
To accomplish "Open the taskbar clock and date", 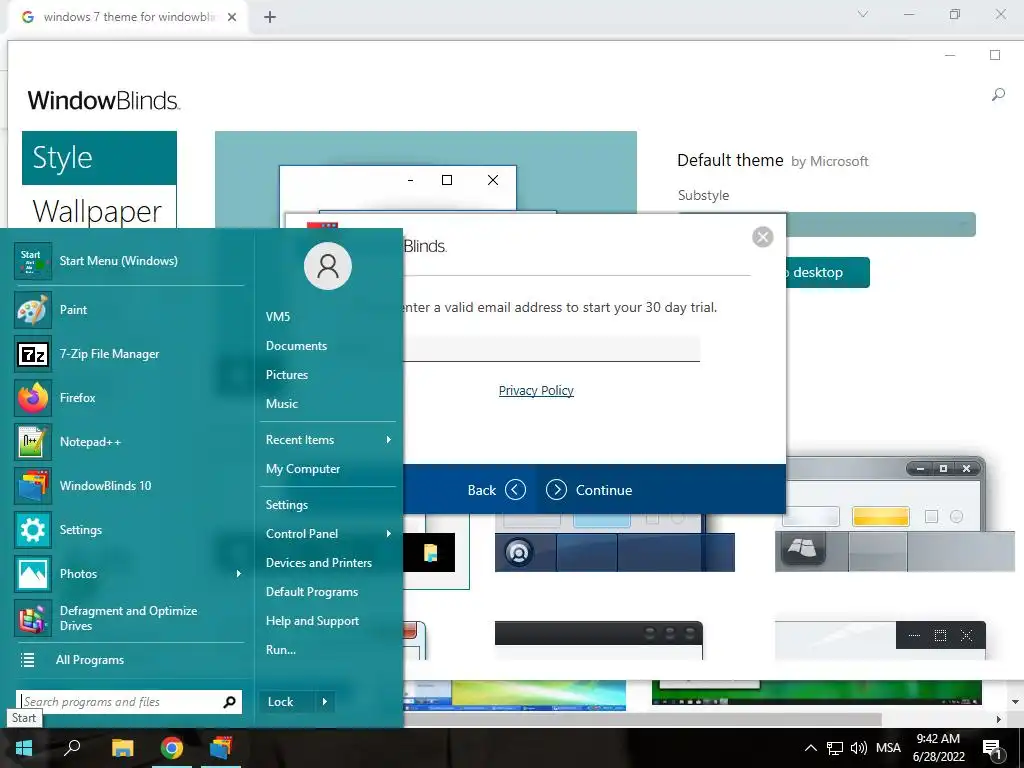I will click(x=938, y=748).
